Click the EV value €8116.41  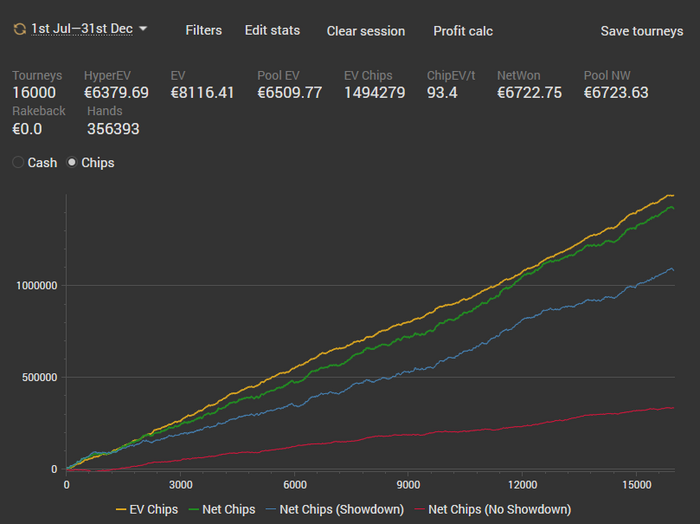(202, 93)
